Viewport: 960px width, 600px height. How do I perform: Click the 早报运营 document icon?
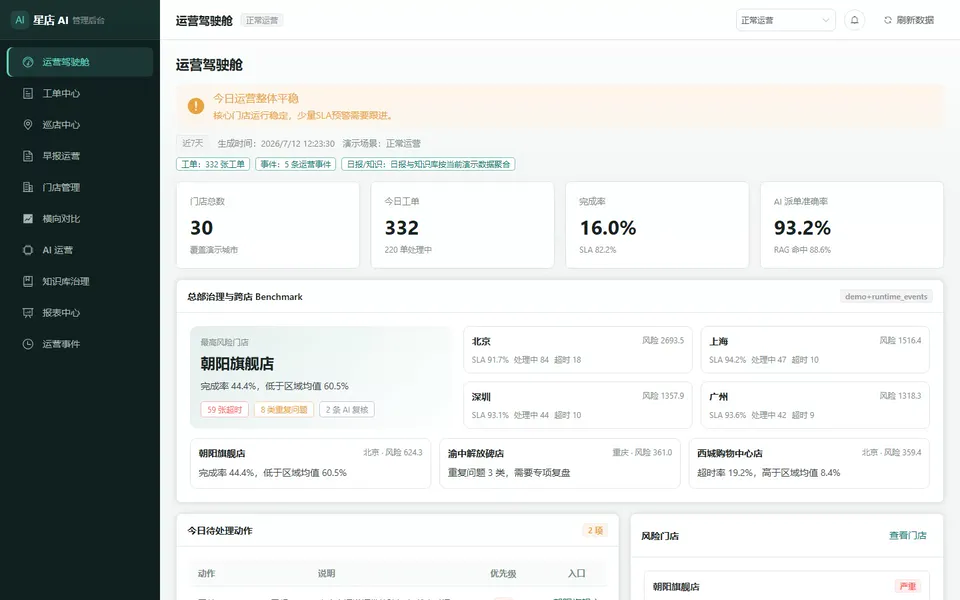point(28,156)
